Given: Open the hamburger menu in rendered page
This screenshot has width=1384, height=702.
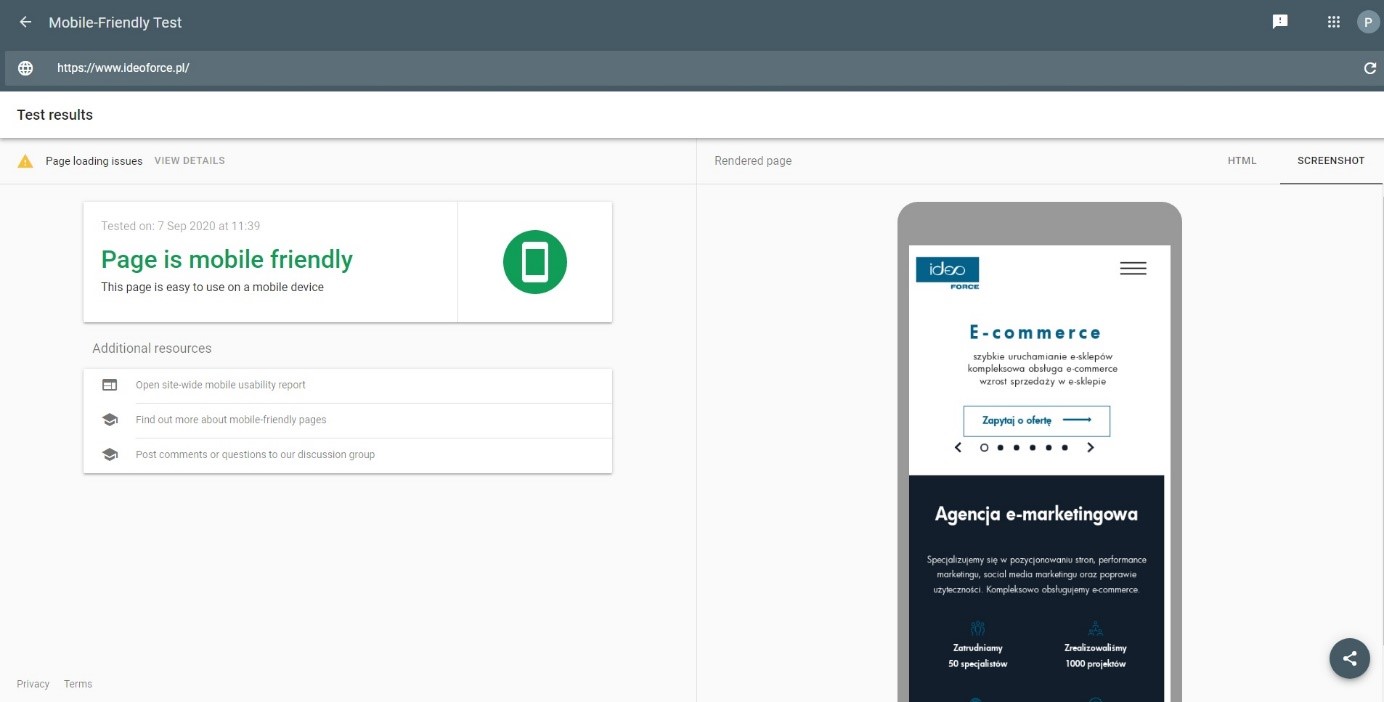Looking at the screenshot, I should (1133, 268).
